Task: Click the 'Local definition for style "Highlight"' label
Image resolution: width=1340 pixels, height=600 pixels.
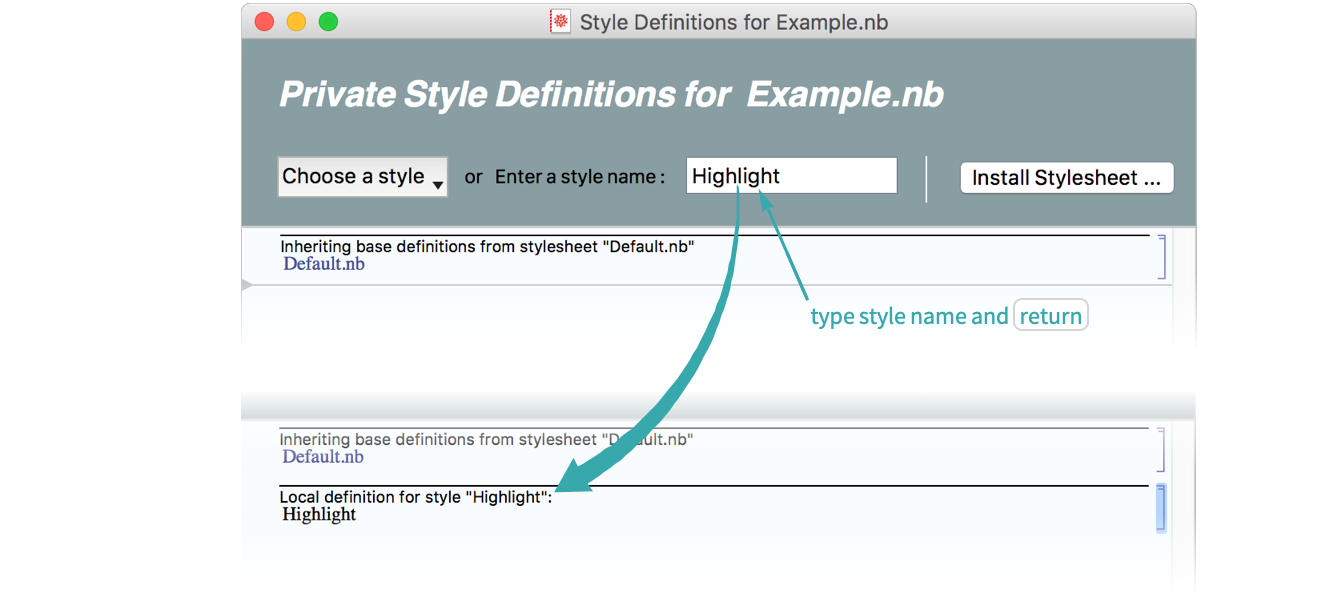Action: coord(415,497)
